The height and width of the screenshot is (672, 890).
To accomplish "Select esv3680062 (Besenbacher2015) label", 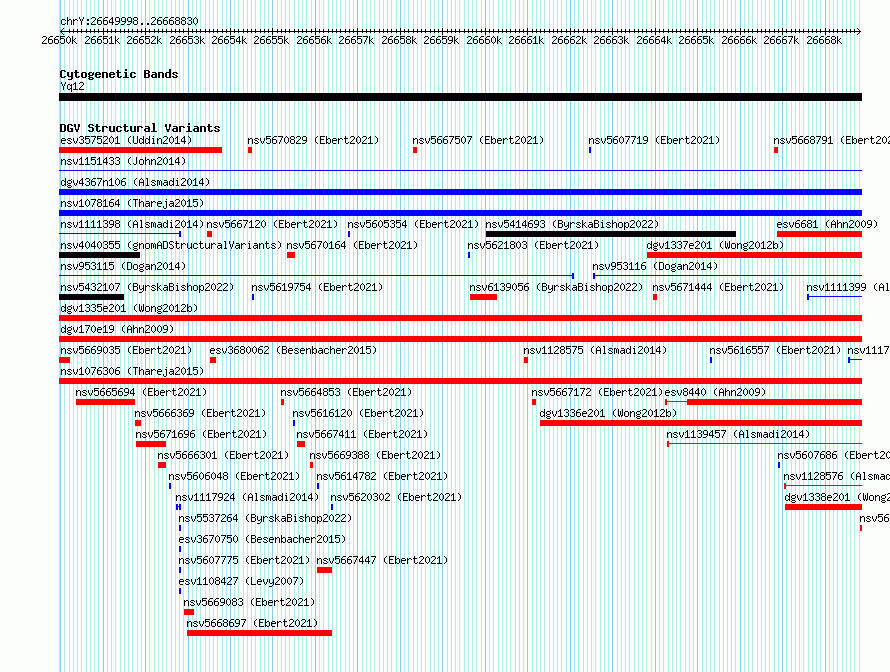I will click(x=293, y=350).
